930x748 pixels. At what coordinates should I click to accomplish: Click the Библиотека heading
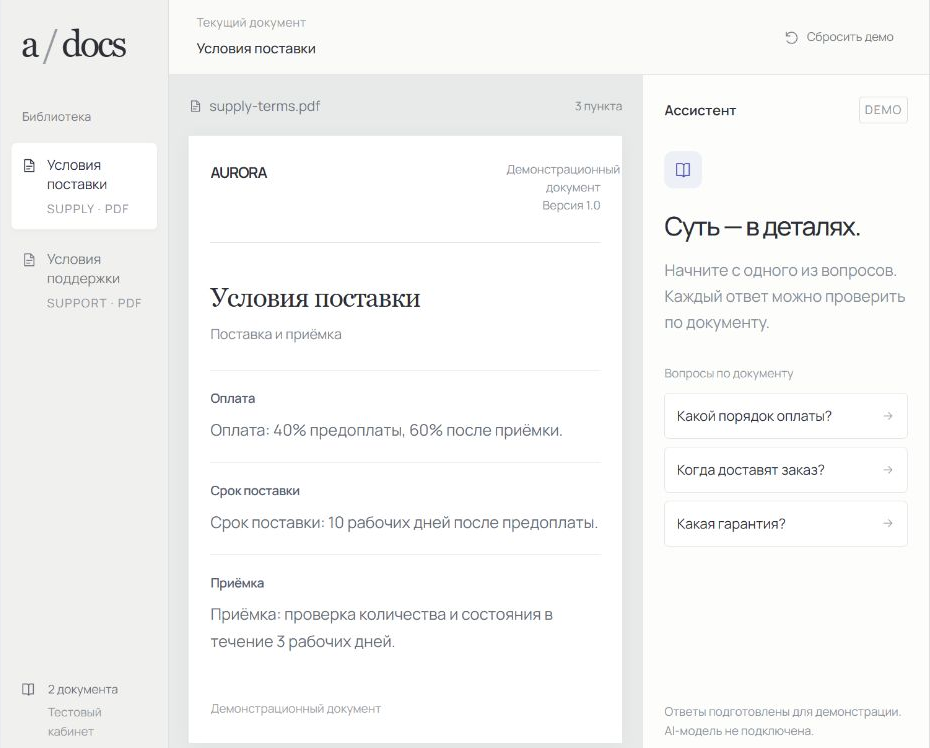point(56,117)
